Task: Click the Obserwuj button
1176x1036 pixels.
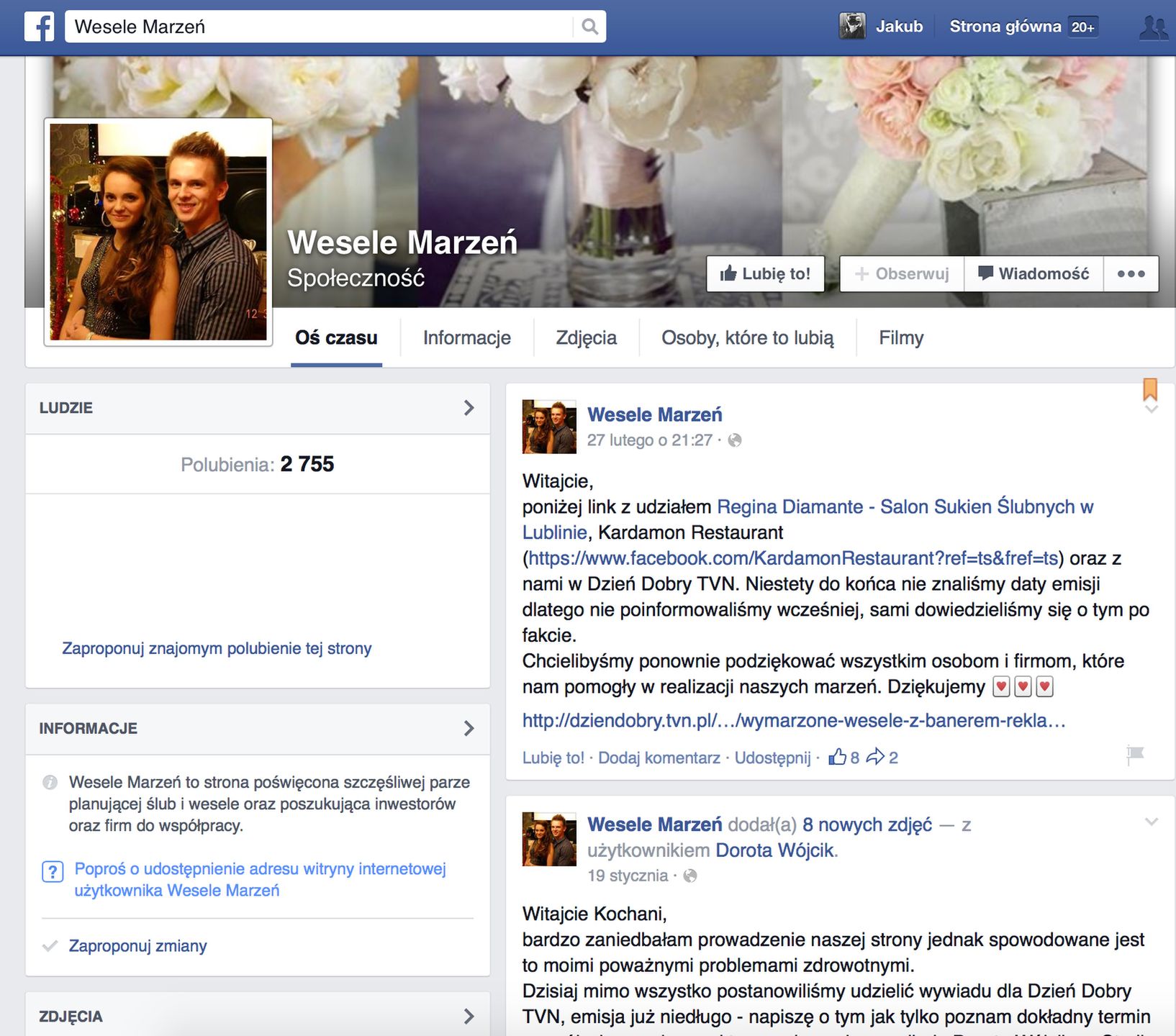Action: [x=902, y=274]
